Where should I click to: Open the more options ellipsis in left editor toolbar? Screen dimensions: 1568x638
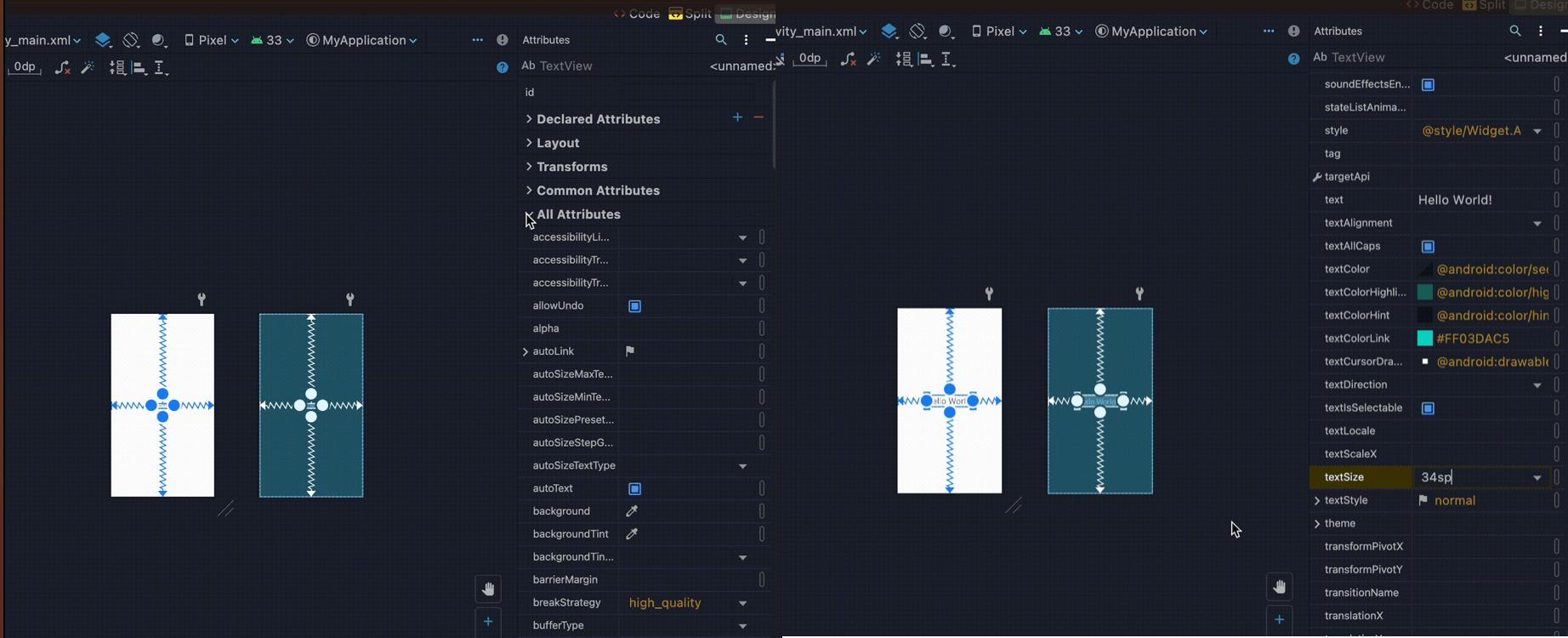tap(477, 40)
